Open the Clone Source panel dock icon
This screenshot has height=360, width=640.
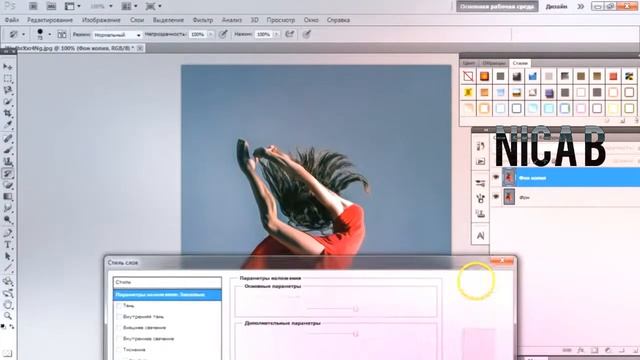tap(480, 214)
